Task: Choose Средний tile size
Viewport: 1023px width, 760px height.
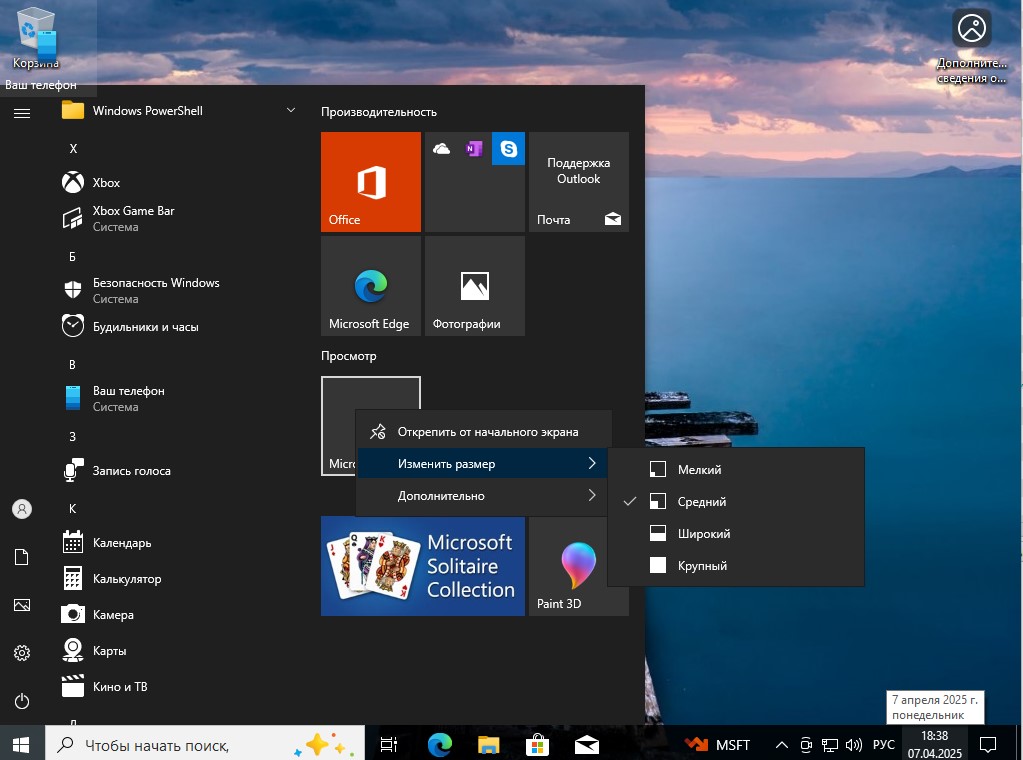Action: pos(735,501)
